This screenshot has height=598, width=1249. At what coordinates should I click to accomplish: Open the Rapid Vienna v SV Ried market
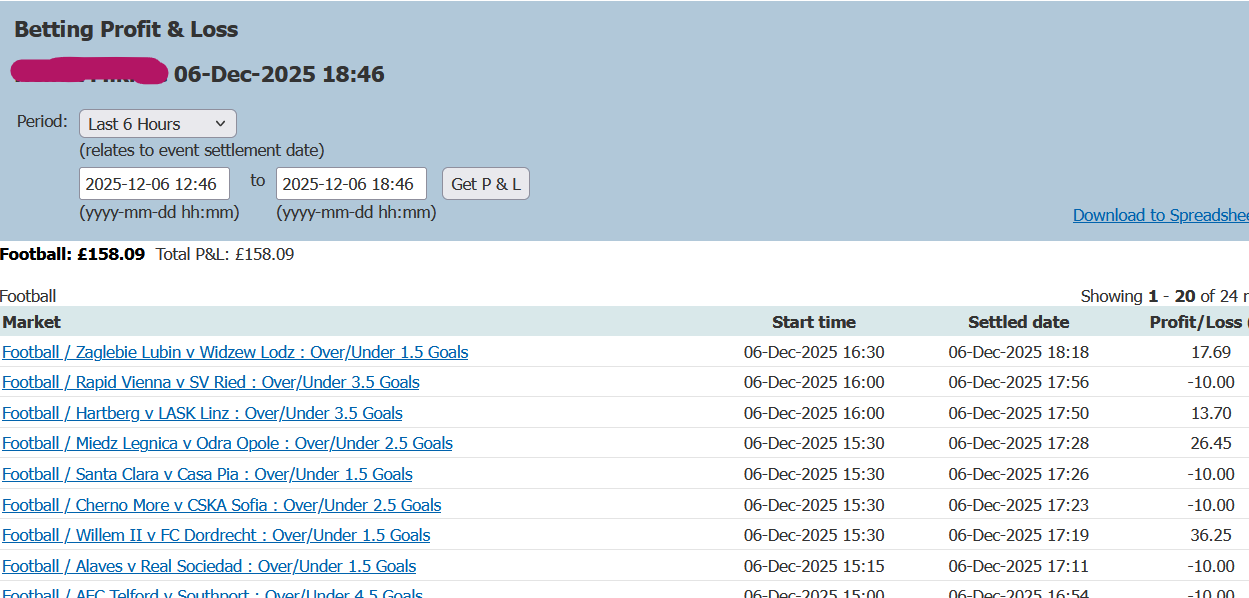[x=210, y=382]
